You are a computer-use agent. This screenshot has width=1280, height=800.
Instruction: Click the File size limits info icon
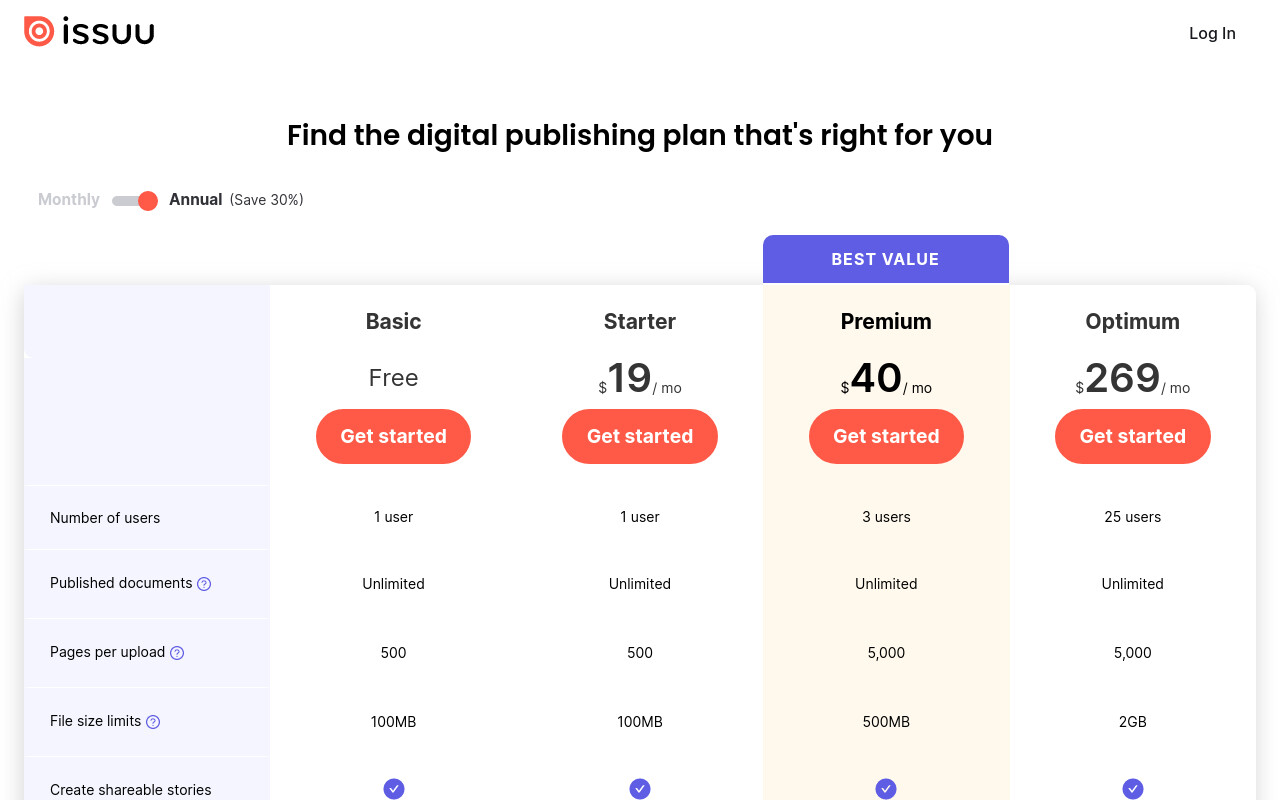tap(153, 722)
